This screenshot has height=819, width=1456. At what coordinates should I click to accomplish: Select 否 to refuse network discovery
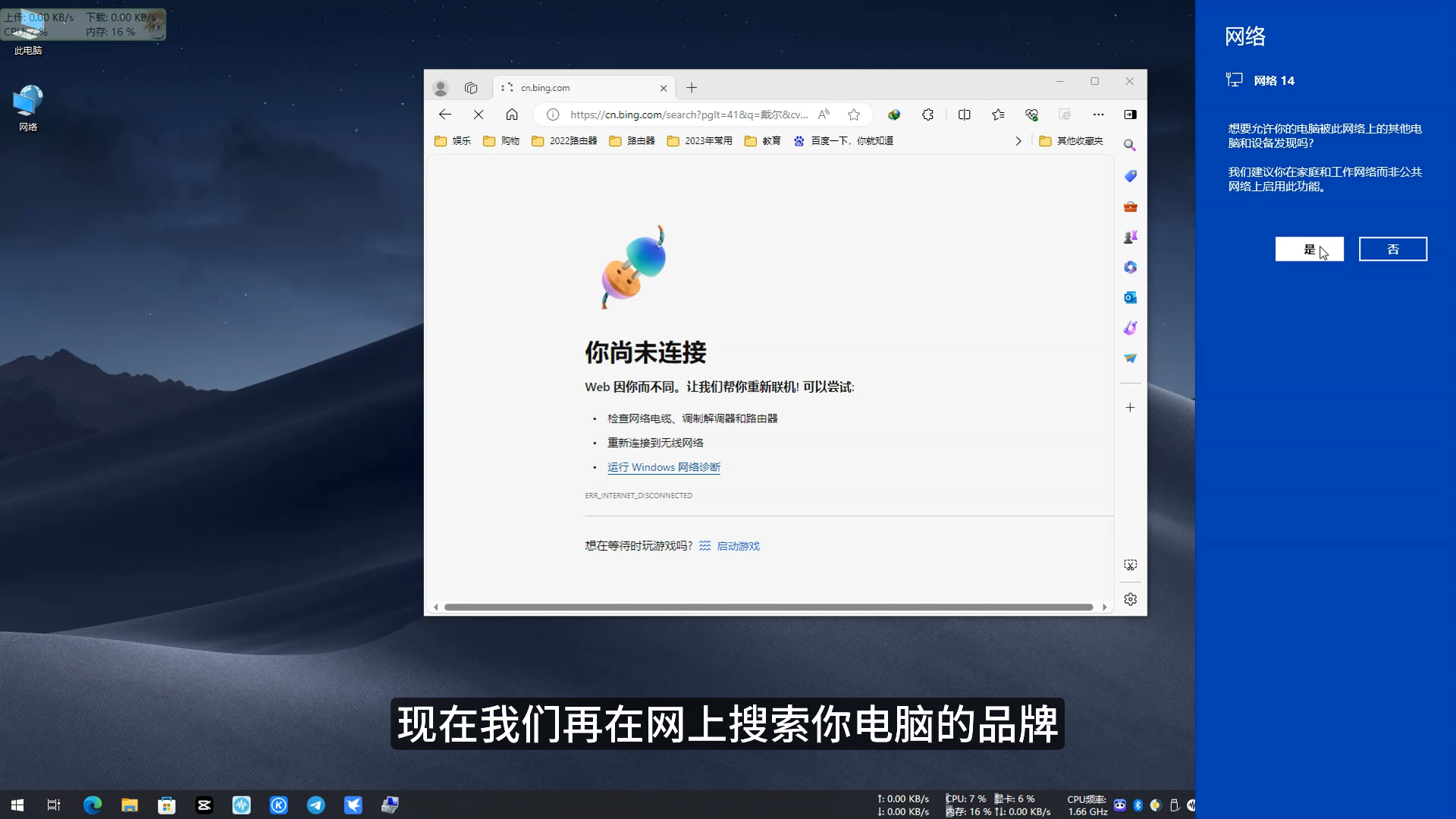point(1392,249)
